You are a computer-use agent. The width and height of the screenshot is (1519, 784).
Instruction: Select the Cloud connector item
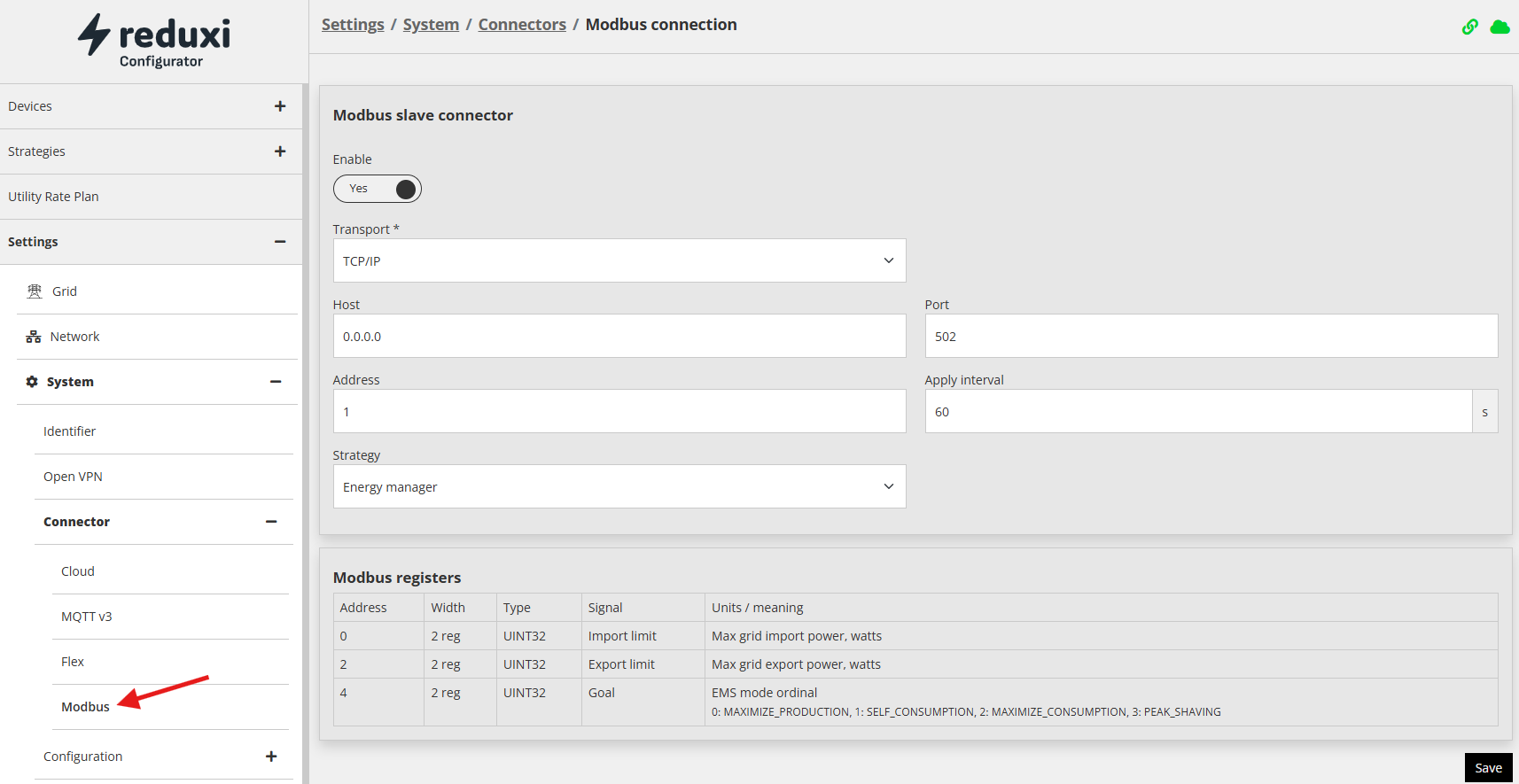point(170,571)
